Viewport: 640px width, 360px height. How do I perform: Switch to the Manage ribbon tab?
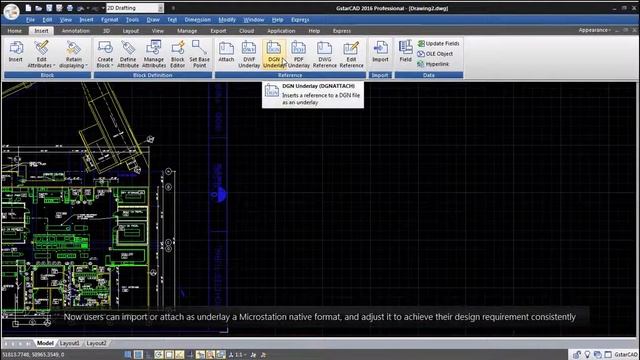187,31
